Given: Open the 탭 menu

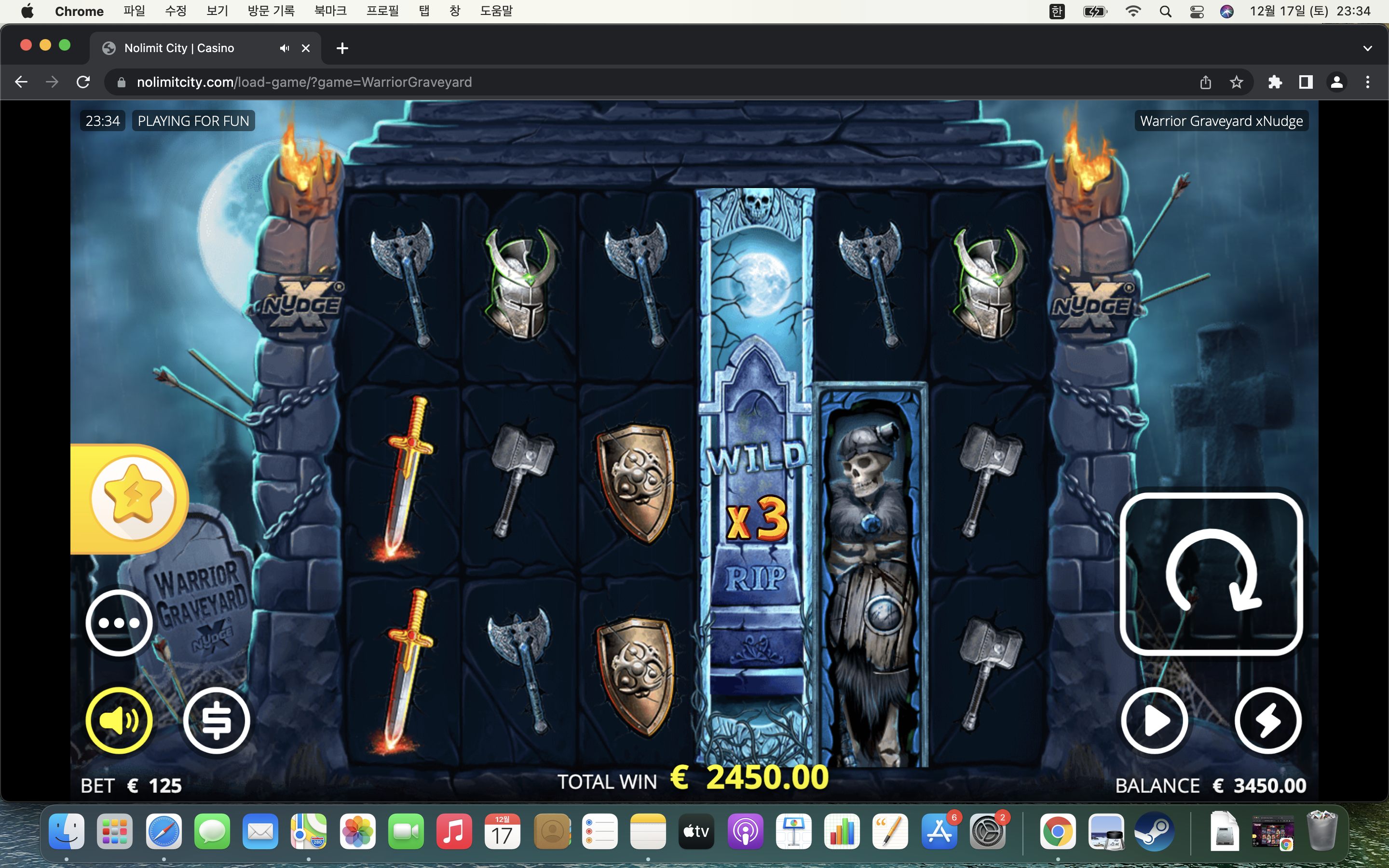Looking at the screenshot, I should [424, 12].
